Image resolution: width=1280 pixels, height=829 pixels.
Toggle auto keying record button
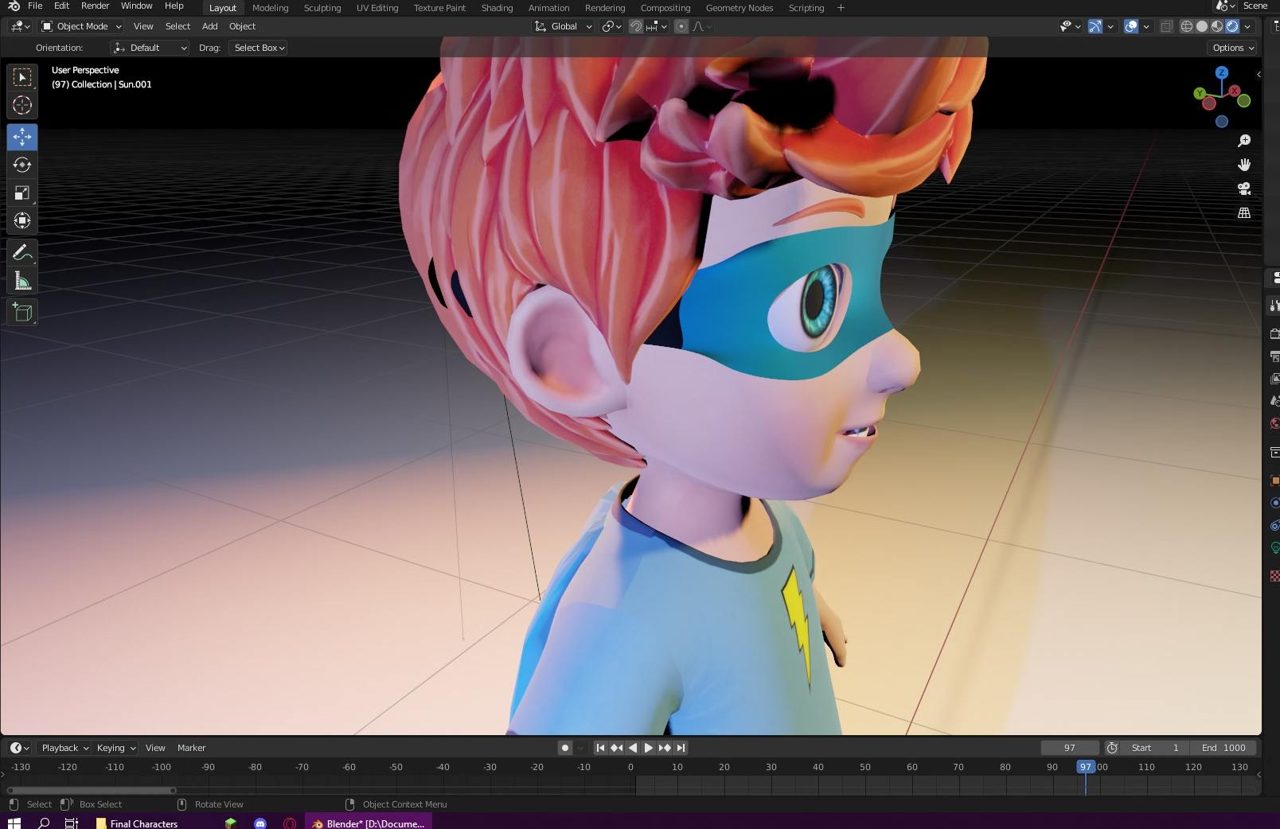[565, 748]
